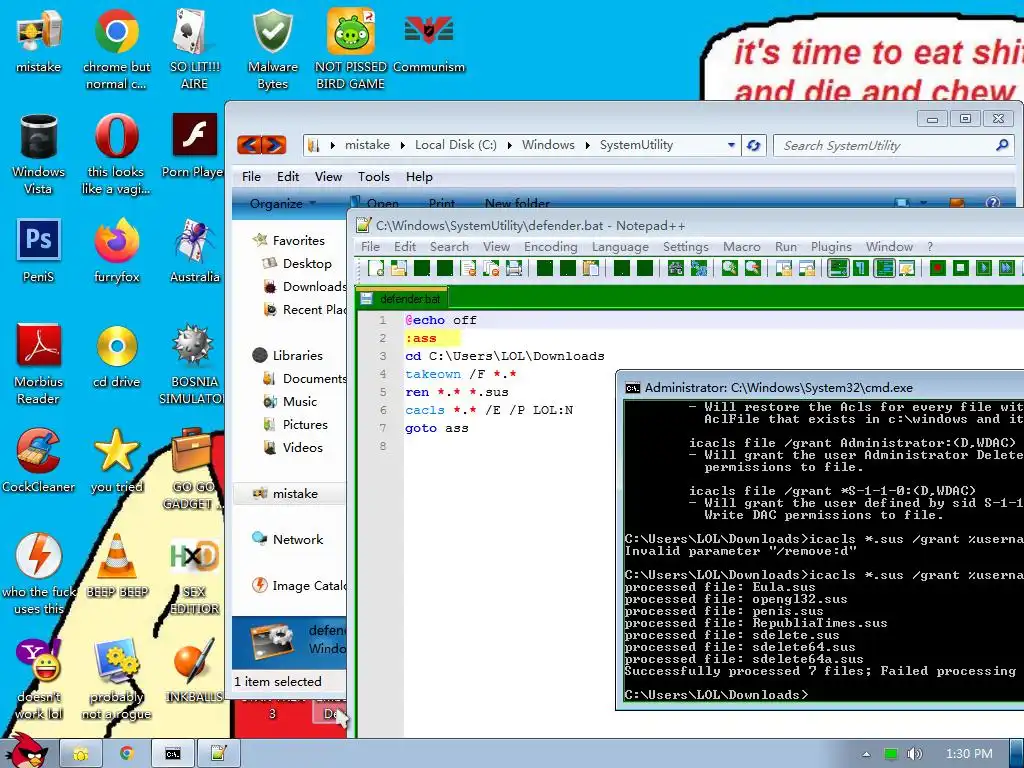Open the Notepad++ Encoding menu
This screenshot has height=768, width=1024.
[x=551, y=246]
